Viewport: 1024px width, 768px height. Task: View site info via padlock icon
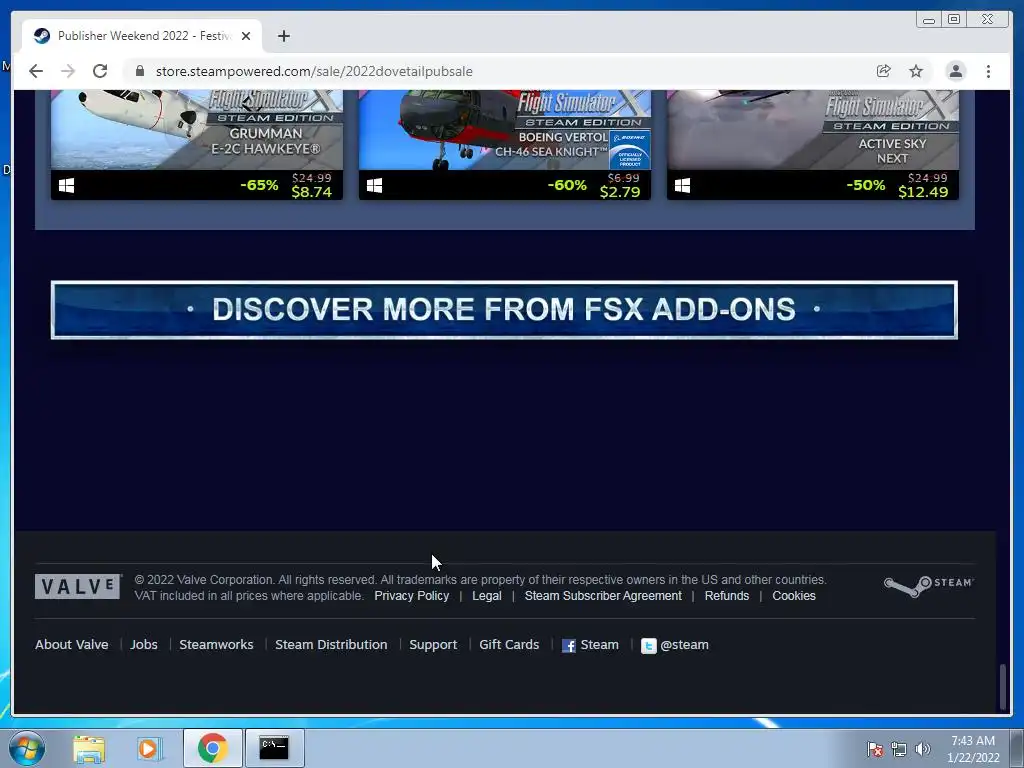click(x=140, y=71)
